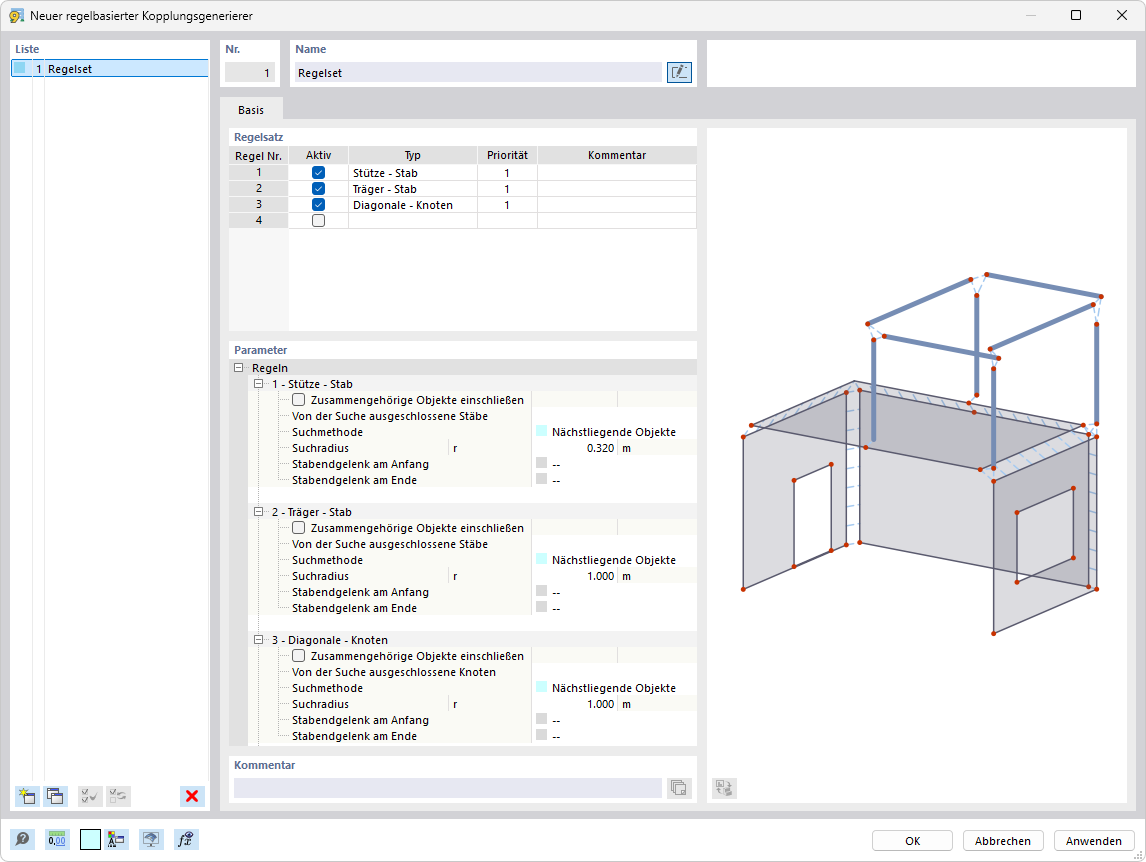Click Stabendgelenk am Anfang under 1 - Stütze - Stab
Image resolution: width=1146 pixels, height=862 pixels.
click(x=360, y=464)
